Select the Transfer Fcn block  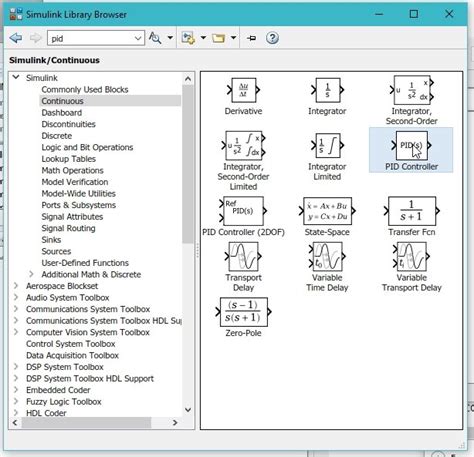(412, 211)
